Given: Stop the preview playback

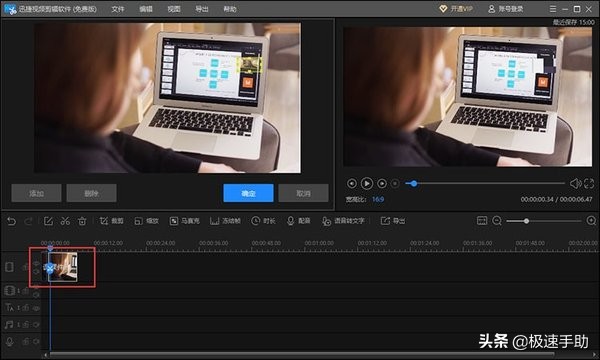Looking at the screenshot, I should (x=395, y=184).
